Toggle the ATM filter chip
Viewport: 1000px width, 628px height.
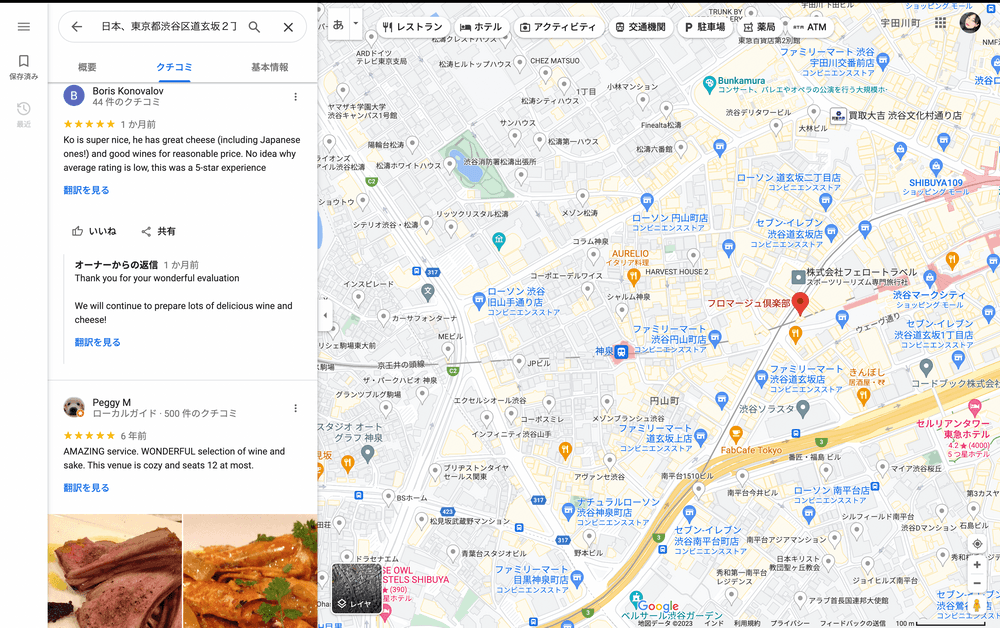point(808,27)
